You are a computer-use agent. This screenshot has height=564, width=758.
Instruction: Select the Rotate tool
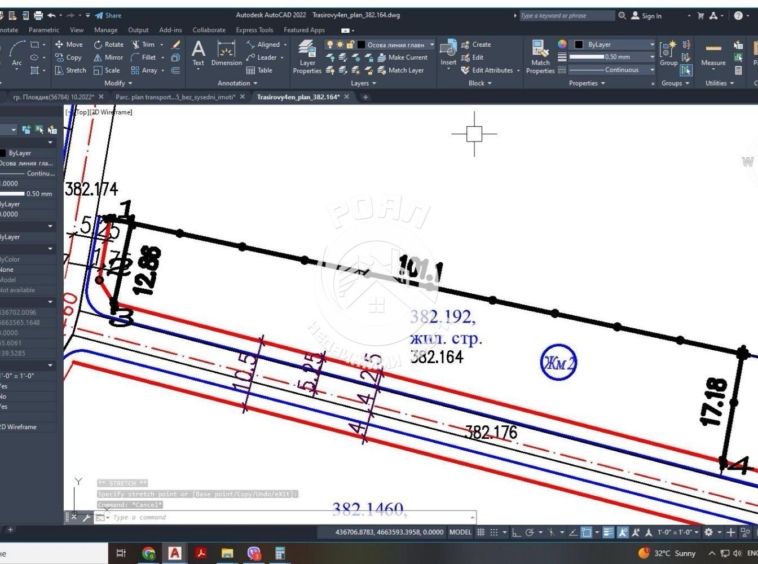pyautogui.click(x=109, y=44)
